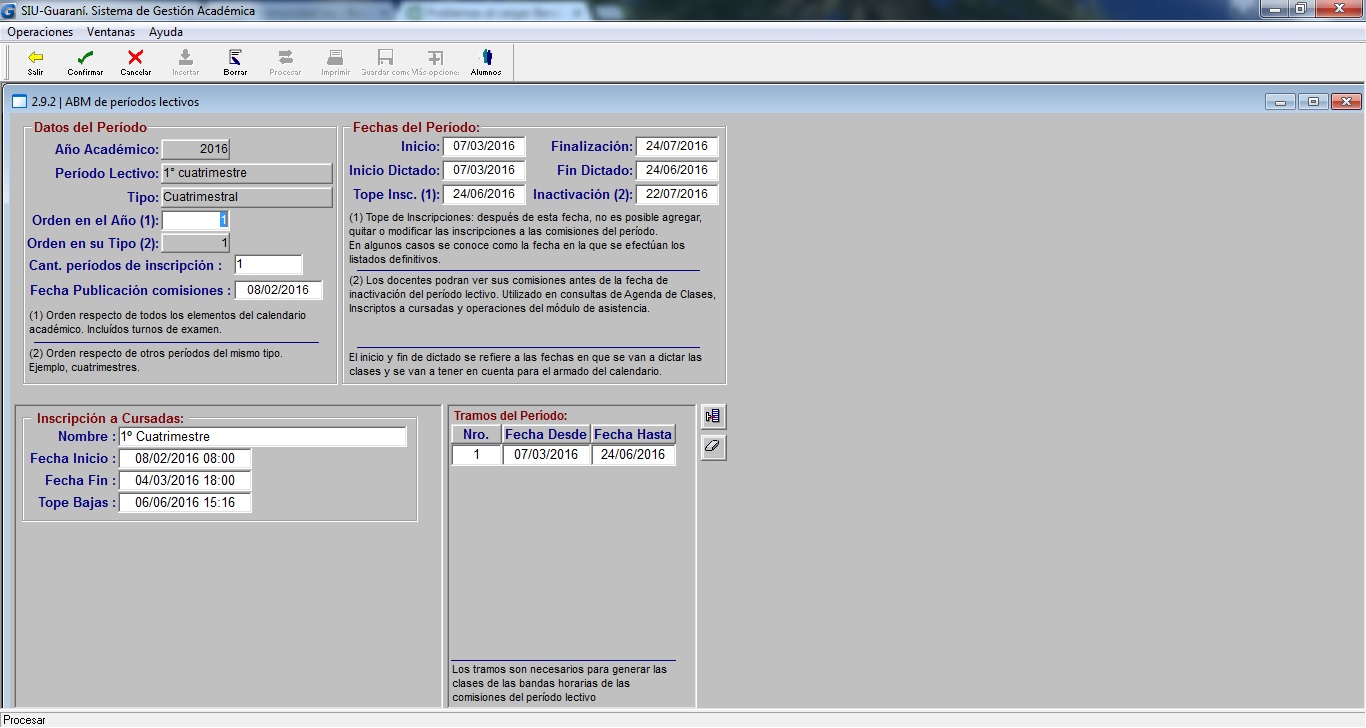Focus the Orden en el Año field

tap(196, 220)
